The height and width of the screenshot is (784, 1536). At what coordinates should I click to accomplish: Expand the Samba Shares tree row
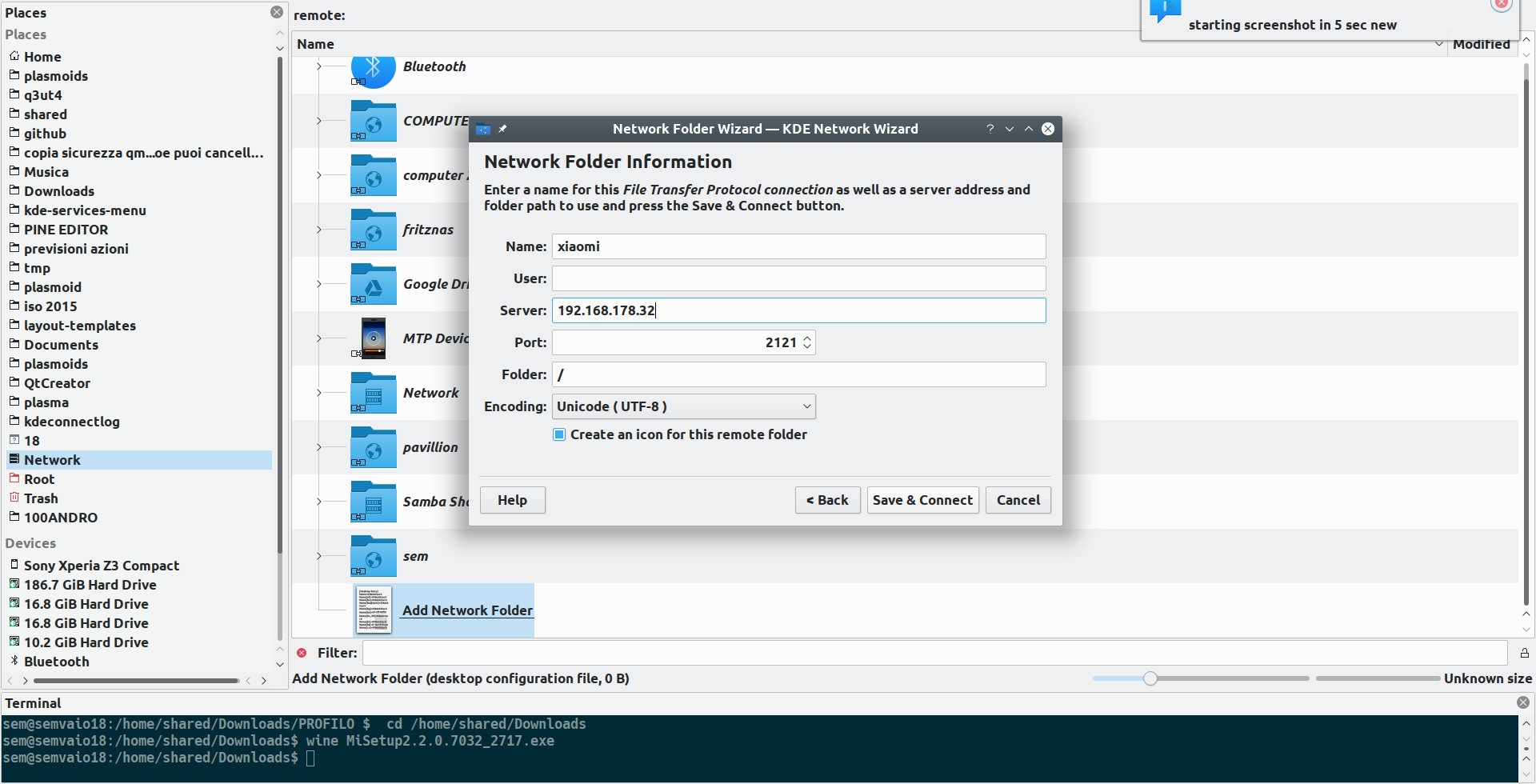tap(318, 502)
